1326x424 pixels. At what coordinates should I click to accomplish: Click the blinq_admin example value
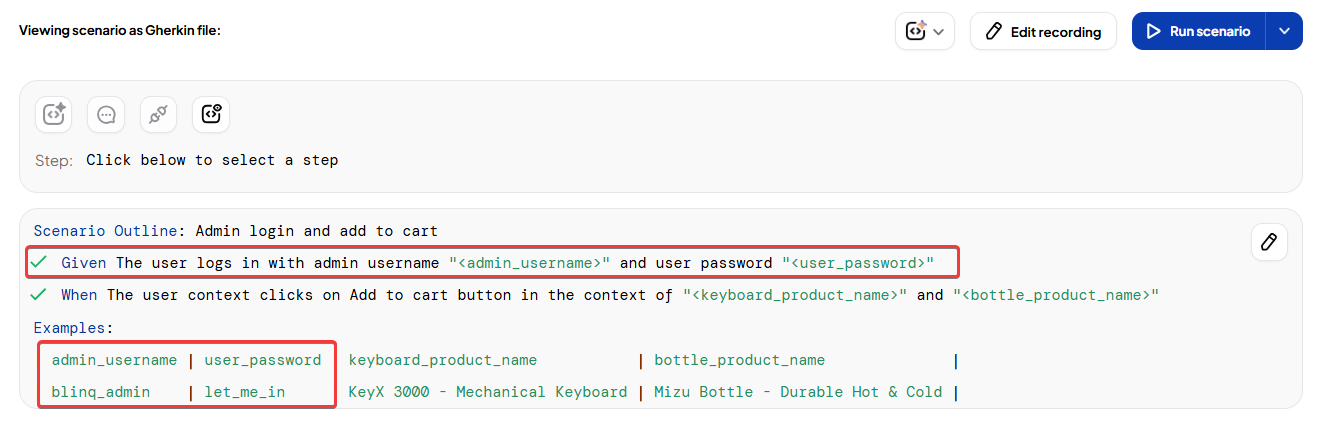pos(101,392)
